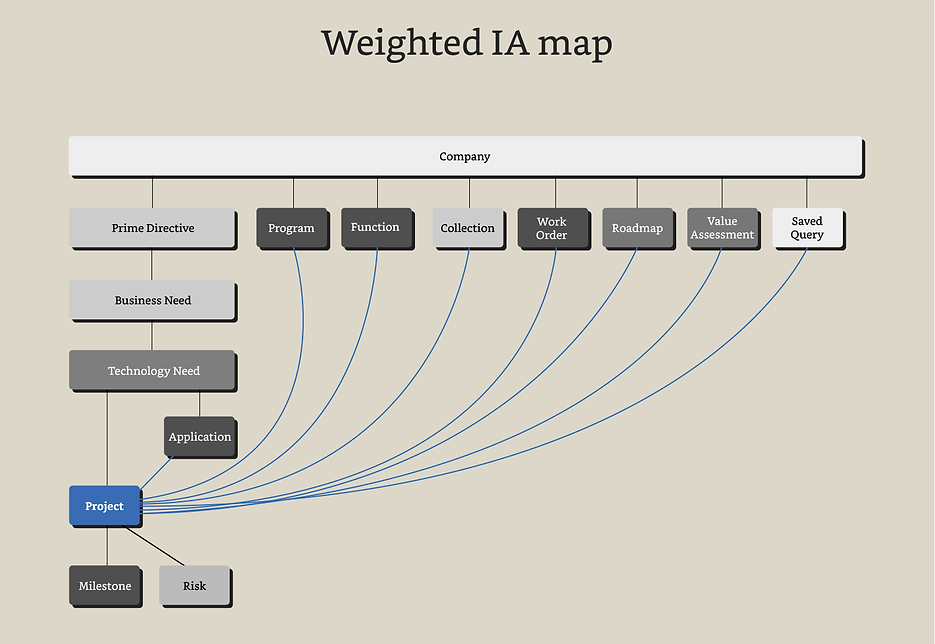Click the Technology Need node
Viewport: 935px width, 644px height.
(x=153, y=371)
